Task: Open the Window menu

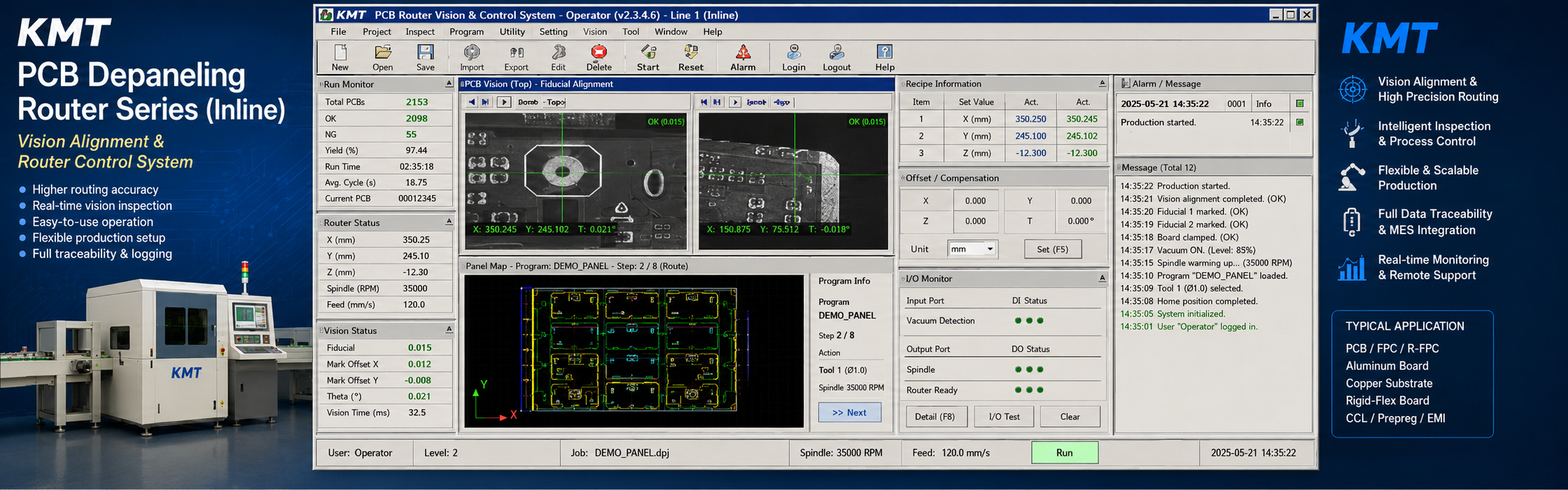Action: point(671,31)
